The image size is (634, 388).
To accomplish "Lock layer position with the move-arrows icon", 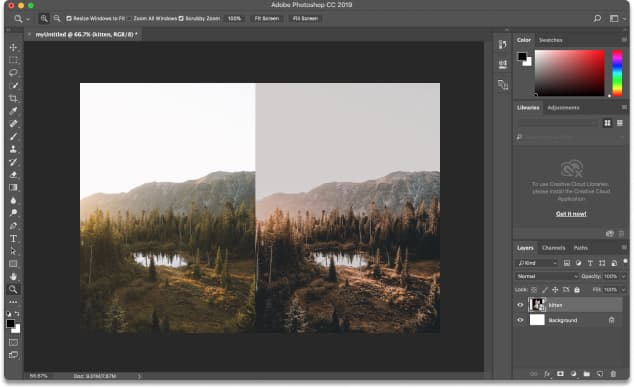I will pos(555,290).
